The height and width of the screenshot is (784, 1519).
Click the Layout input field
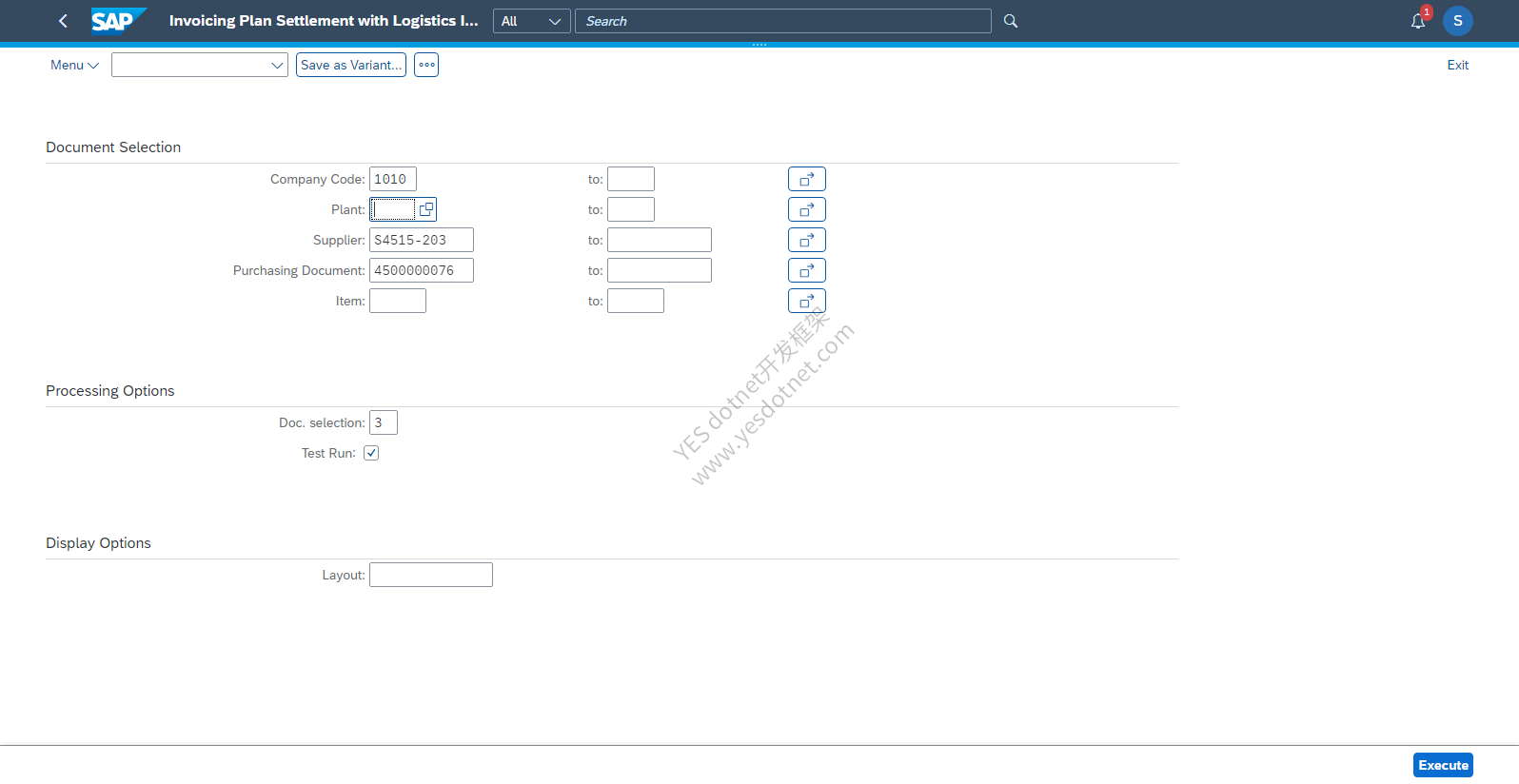point(431,575)
